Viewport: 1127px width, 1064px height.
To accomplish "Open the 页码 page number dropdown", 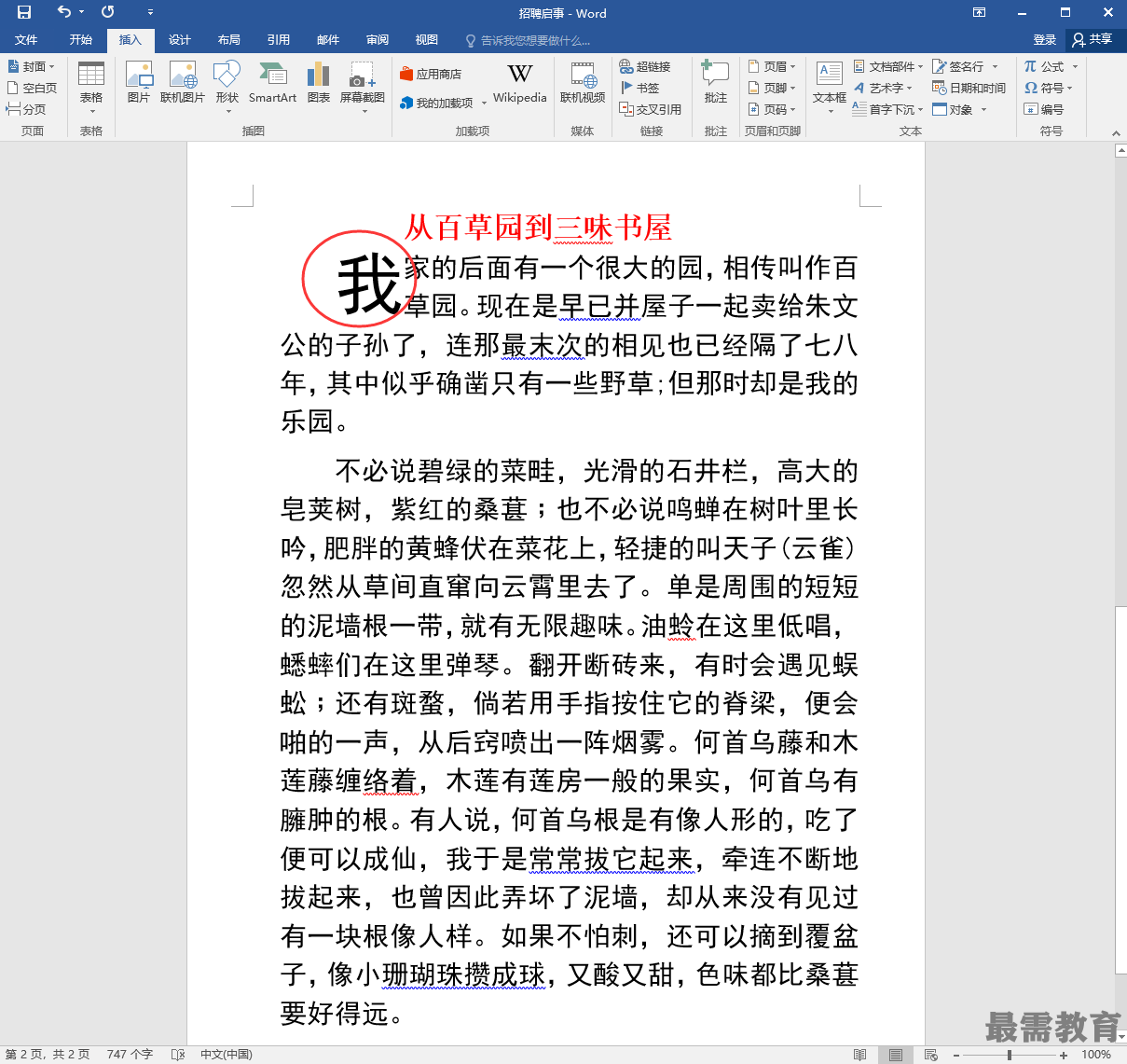I will pyautogui.click(x=772, y=109).
